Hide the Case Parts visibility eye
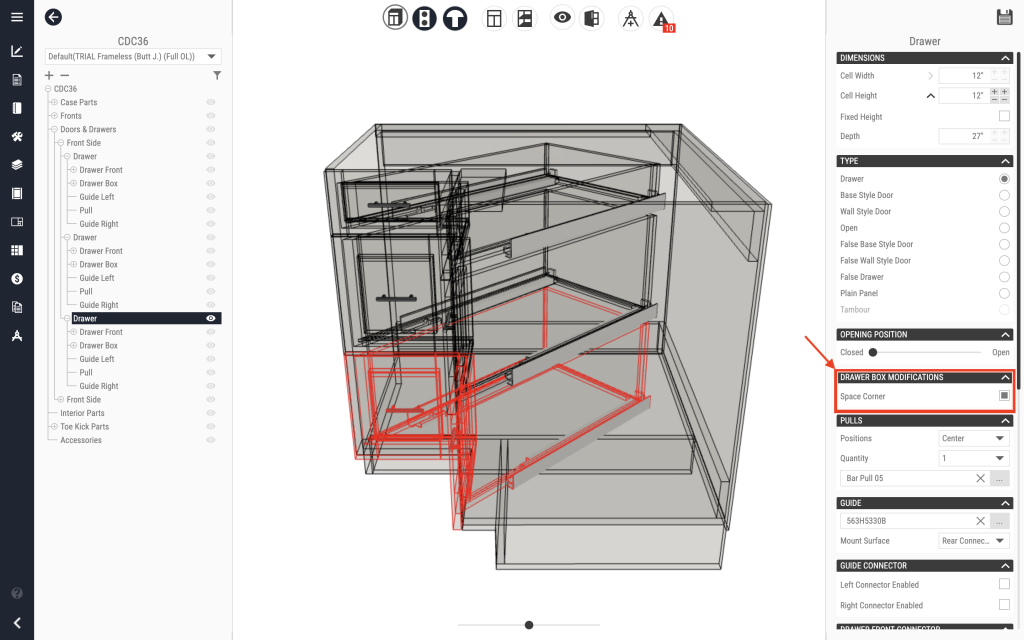Screen dimensions: 1024x640 211,102
